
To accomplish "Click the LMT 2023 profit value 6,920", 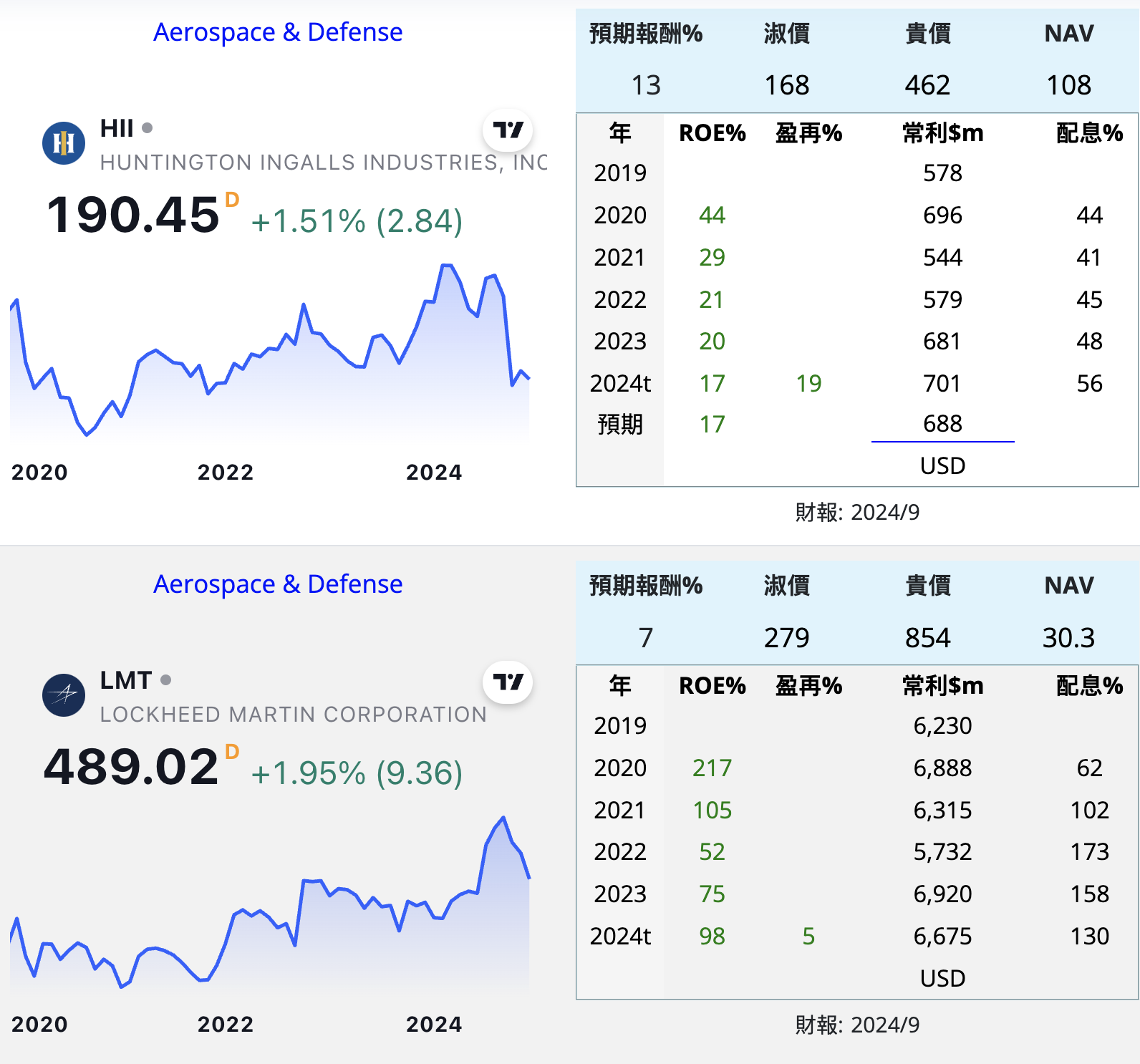I will coord(942,894).
